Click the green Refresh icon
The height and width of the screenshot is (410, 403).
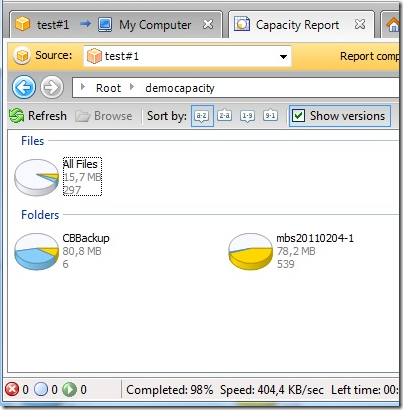[16, 116]
